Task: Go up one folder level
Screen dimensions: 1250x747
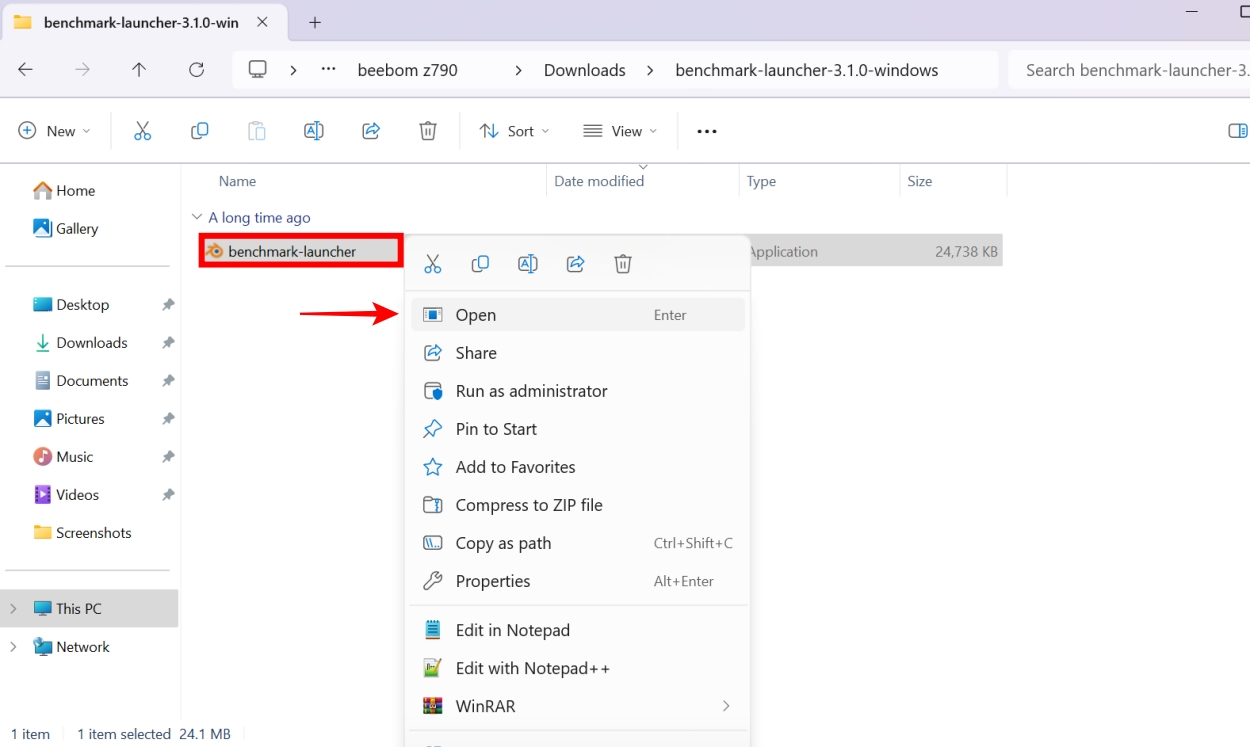Action: [139, 70]
